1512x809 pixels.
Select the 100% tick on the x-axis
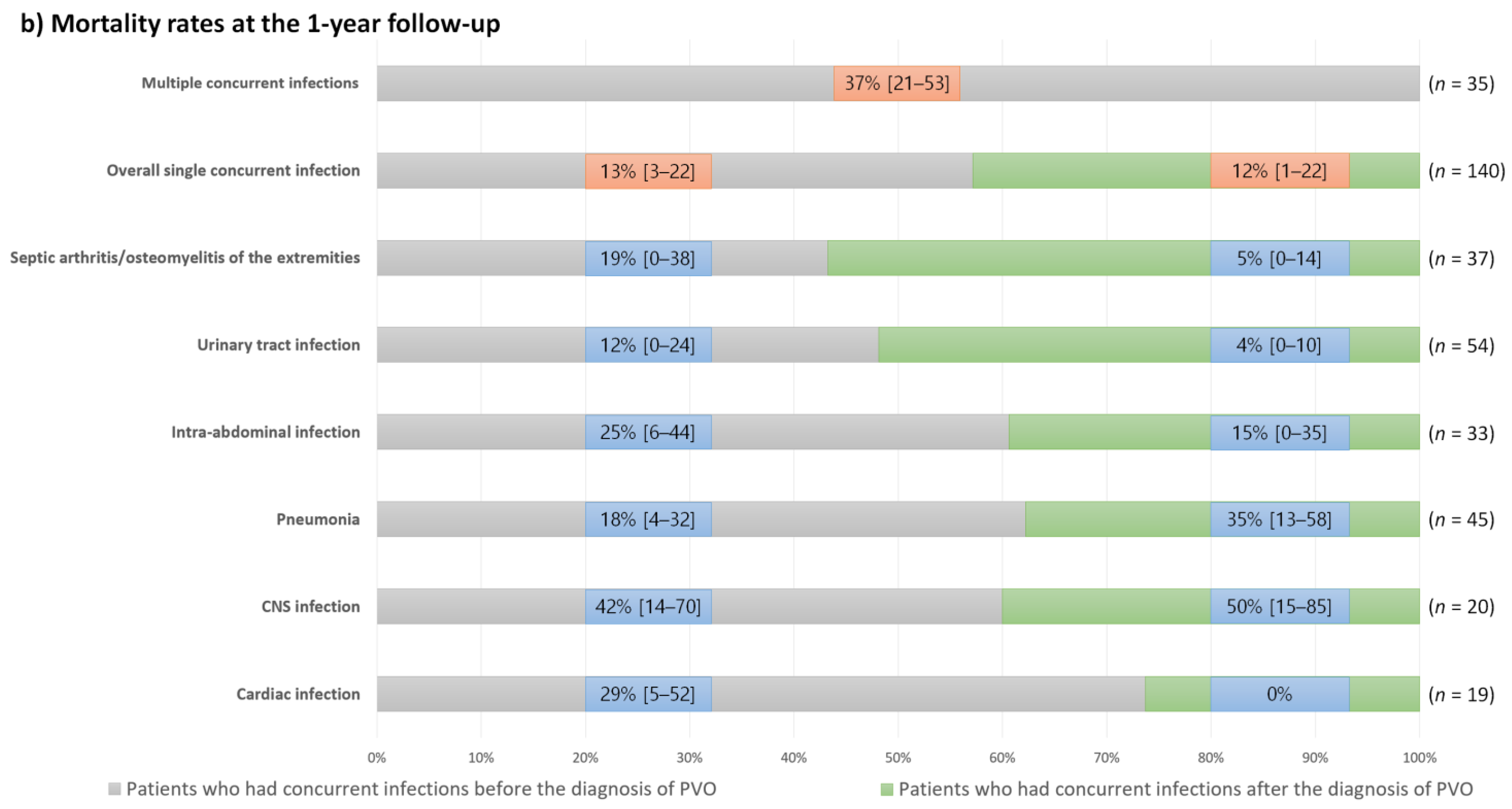1419,758
